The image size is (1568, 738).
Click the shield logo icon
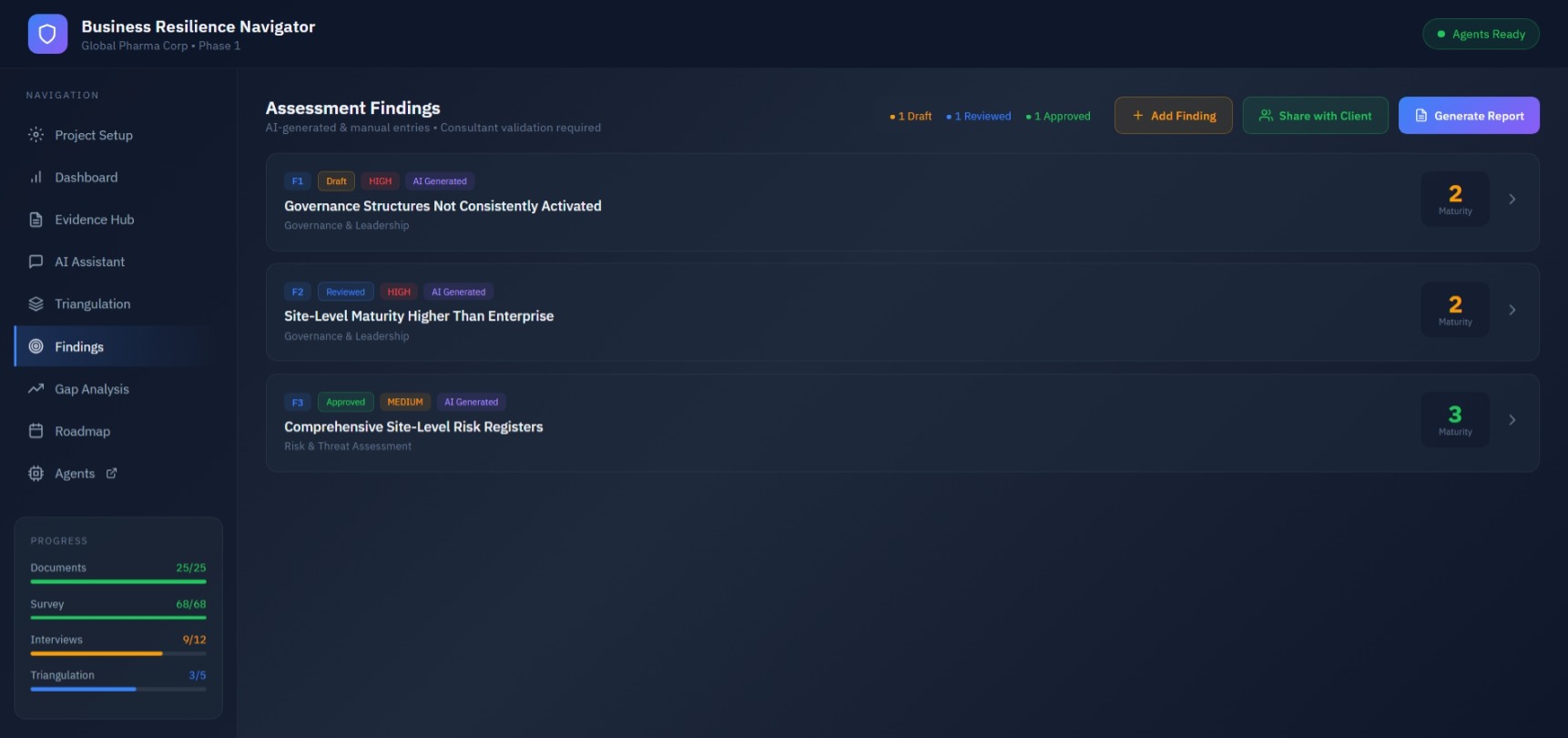point(47,35)
